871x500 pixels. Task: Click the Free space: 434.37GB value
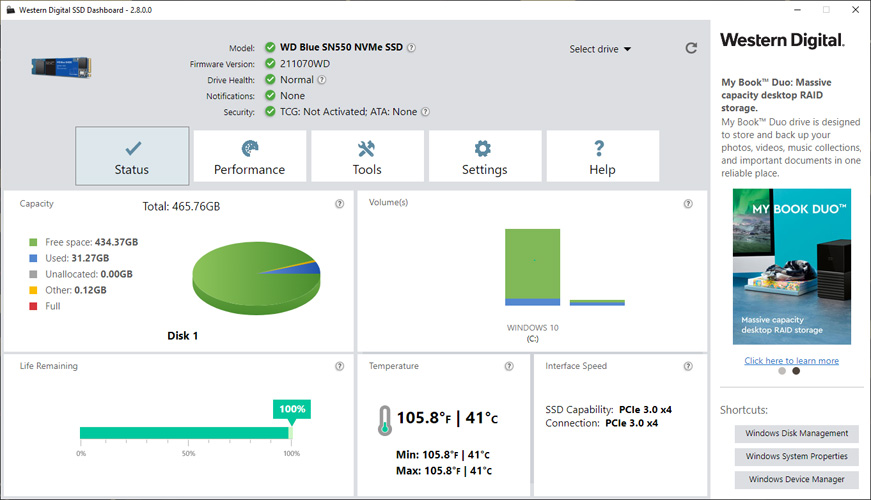(116, 242)
